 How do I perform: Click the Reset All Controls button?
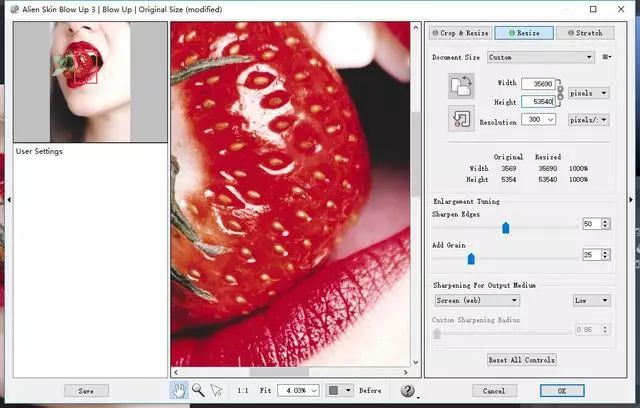521,360
